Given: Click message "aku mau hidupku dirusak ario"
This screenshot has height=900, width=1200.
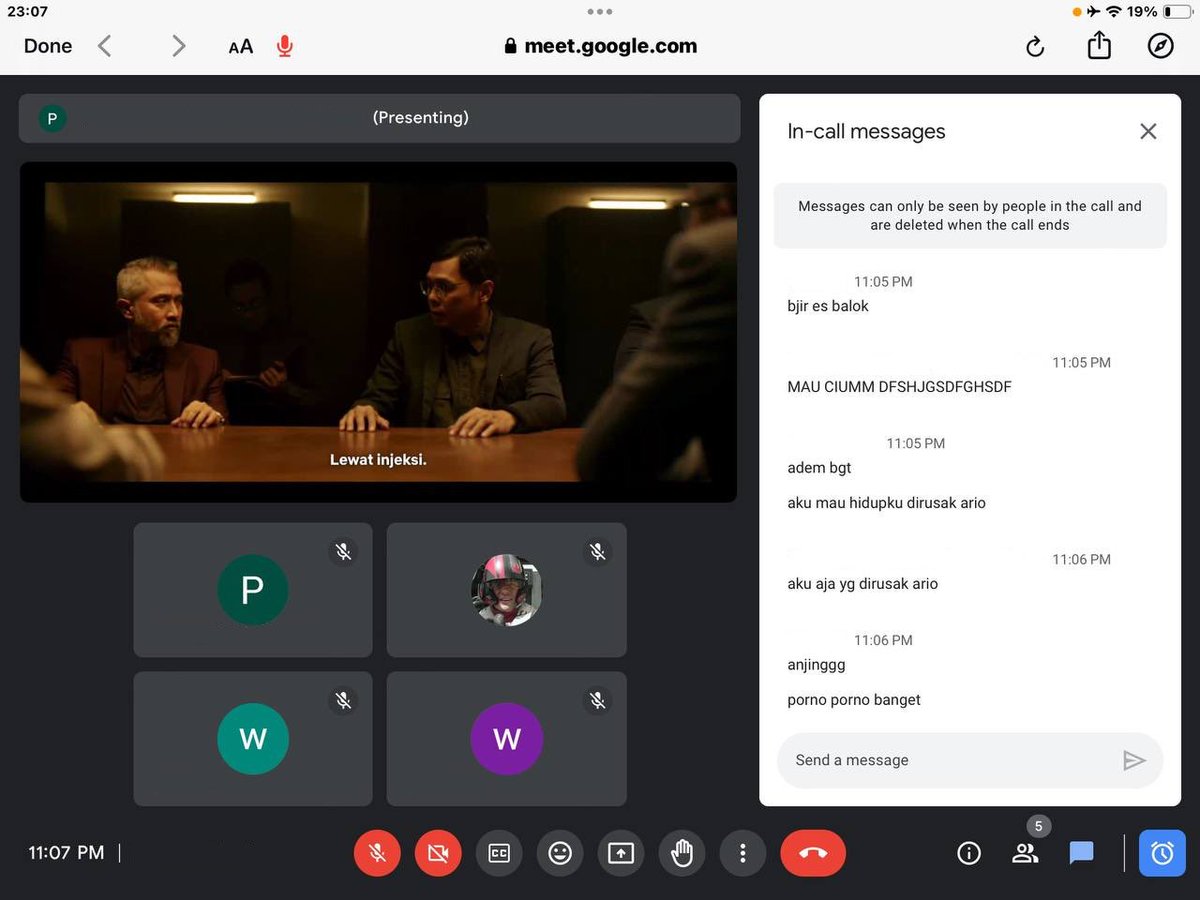Looking at the screenshot, I should (x=887, y=503).
